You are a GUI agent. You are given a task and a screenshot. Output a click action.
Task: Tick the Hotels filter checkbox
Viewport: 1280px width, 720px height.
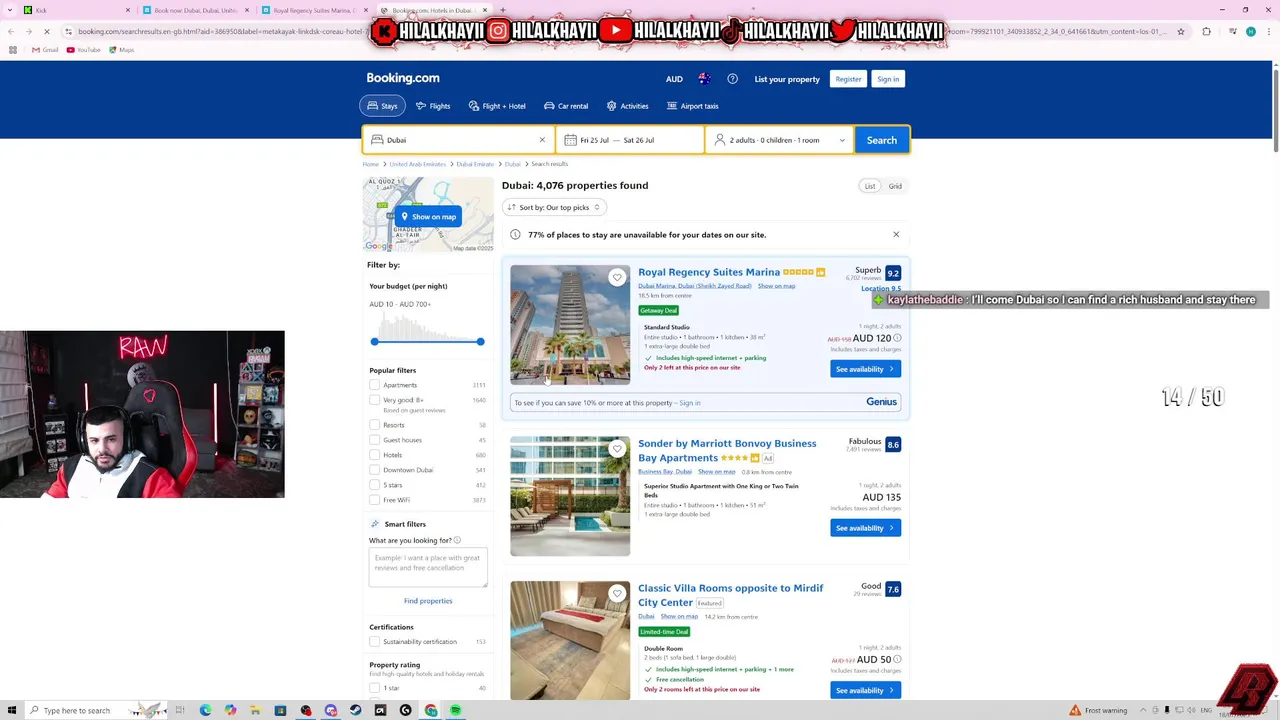coord(374,455)
